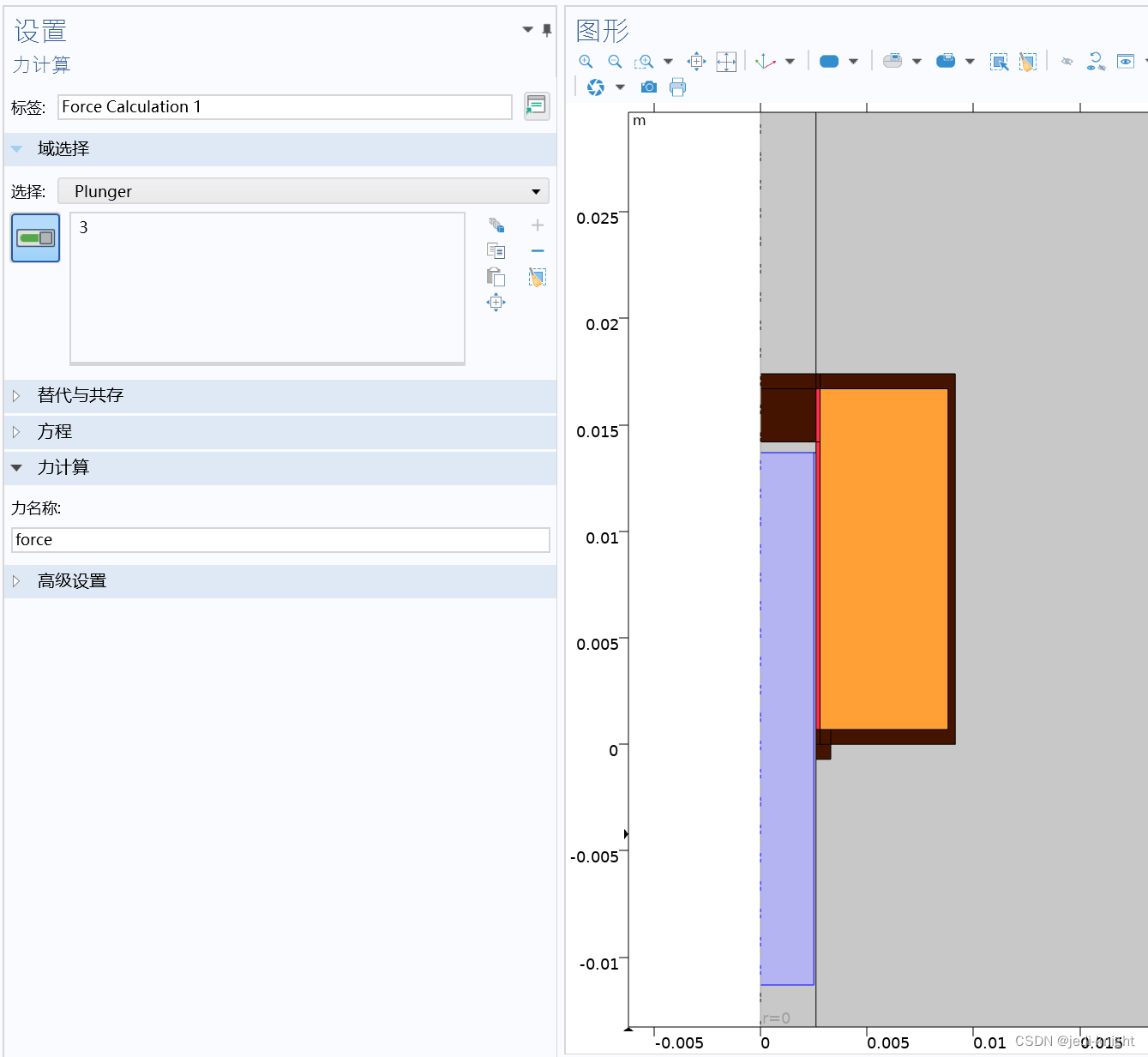Click the blue minus remove-from-selection icon
Screen dimensions: 1148x1057
point(538,251)
